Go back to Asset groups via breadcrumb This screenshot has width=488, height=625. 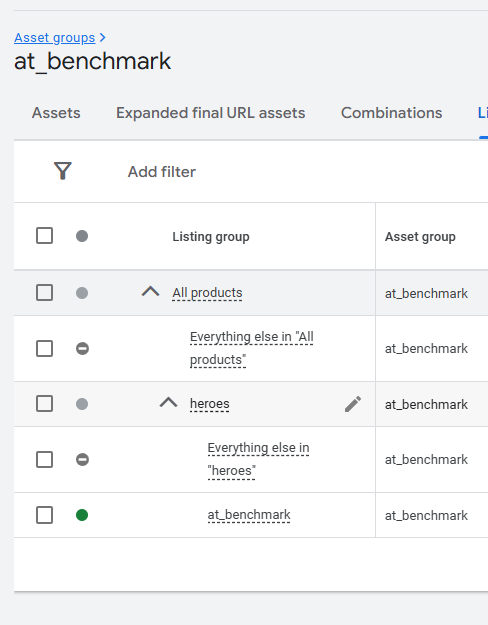(55, 37)
